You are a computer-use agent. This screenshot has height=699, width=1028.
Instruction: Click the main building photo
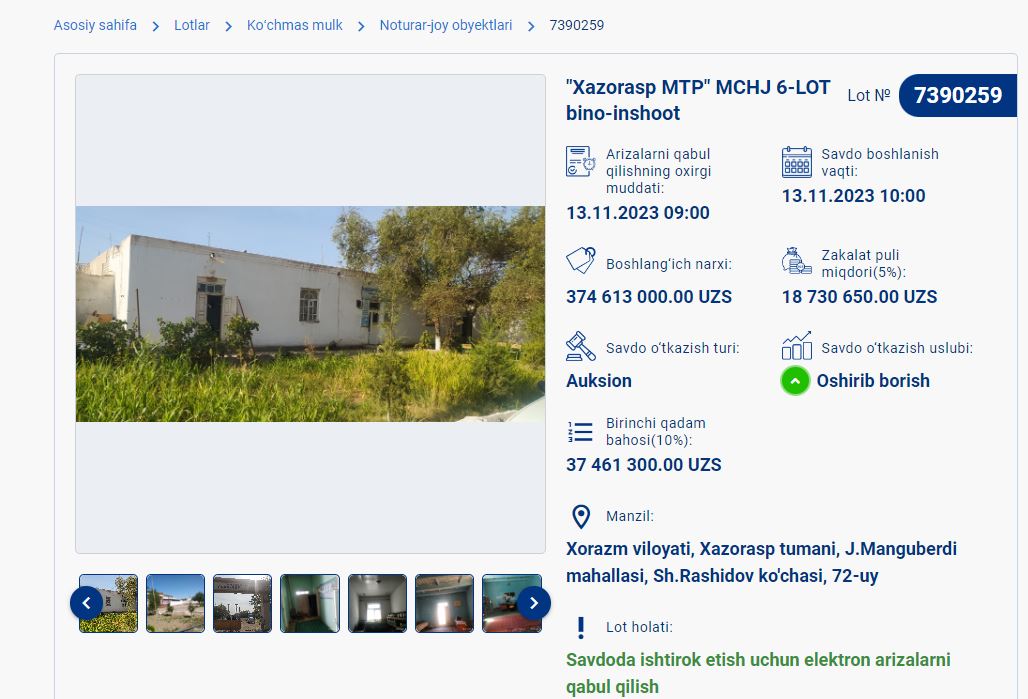[310, 314]
